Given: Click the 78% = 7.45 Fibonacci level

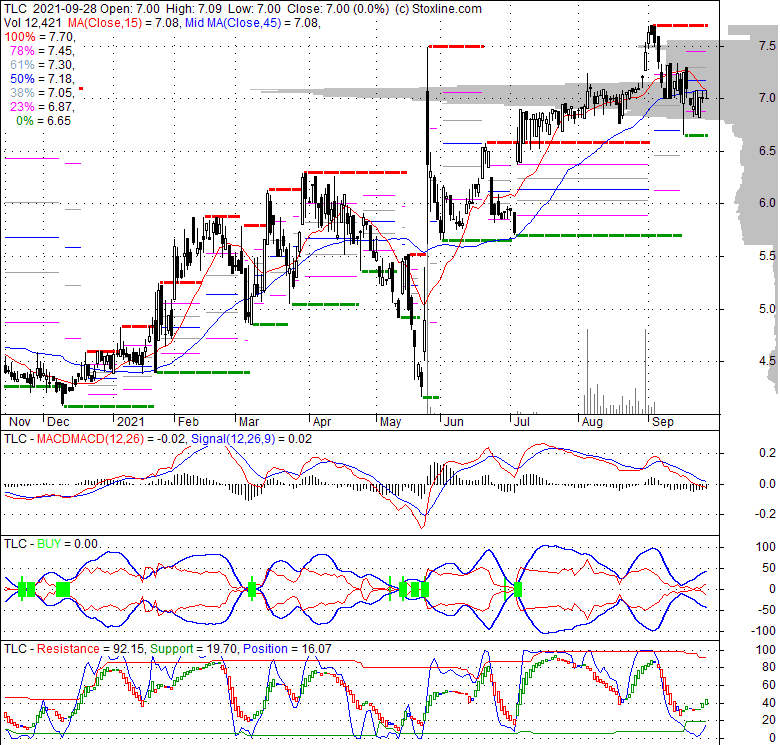Looking at the screenshot, I should tap(42, 51).
